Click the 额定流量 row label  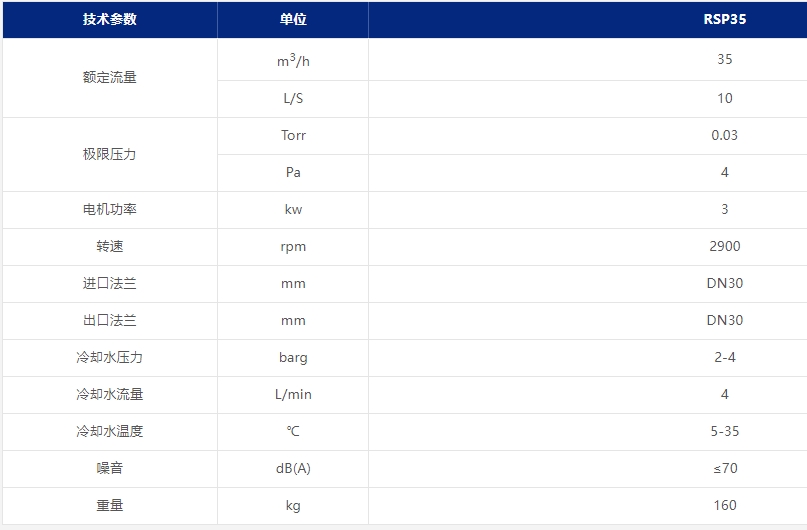coord(110,78)
